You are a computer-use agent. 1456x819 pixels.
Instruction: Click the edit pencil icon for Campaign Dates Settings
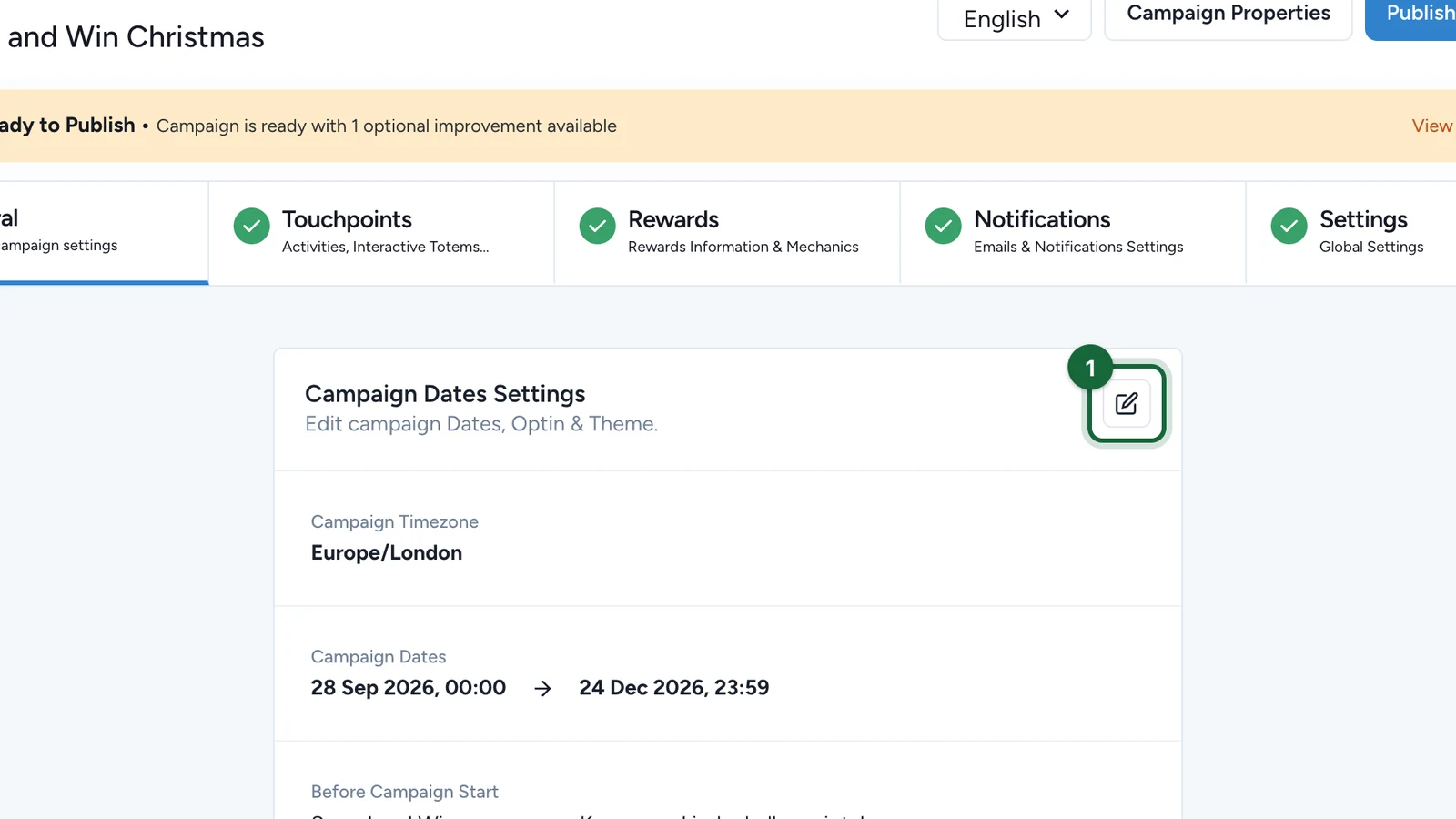[x=1127, y=404]
